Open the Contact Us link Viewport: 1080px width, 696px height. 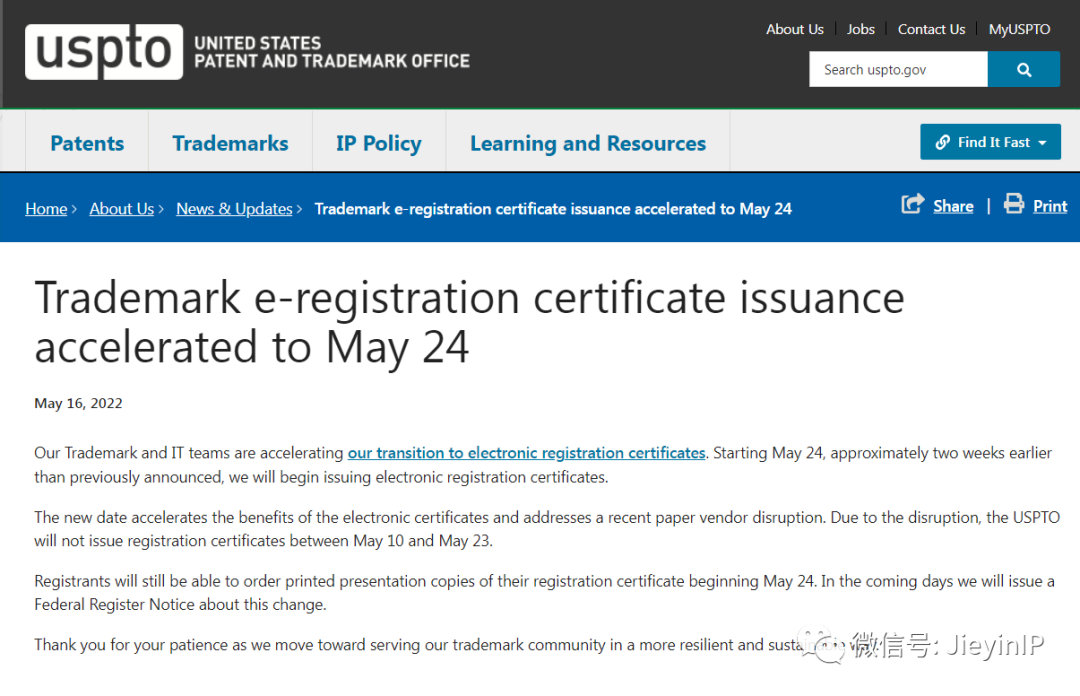pos(931,29)
